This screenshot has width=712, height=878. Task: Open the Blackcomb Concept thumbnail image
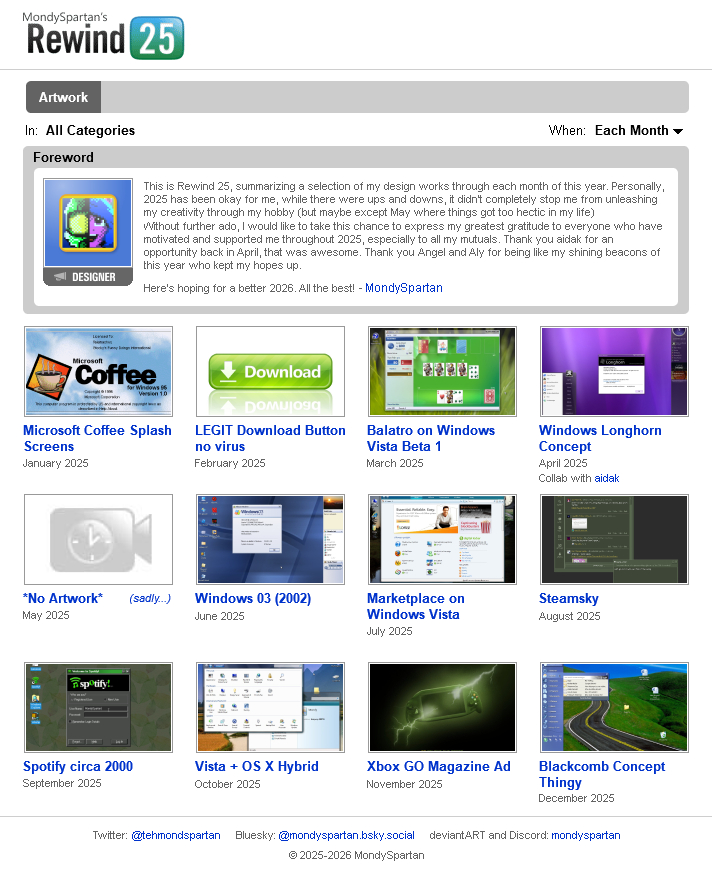click(614, 707)
